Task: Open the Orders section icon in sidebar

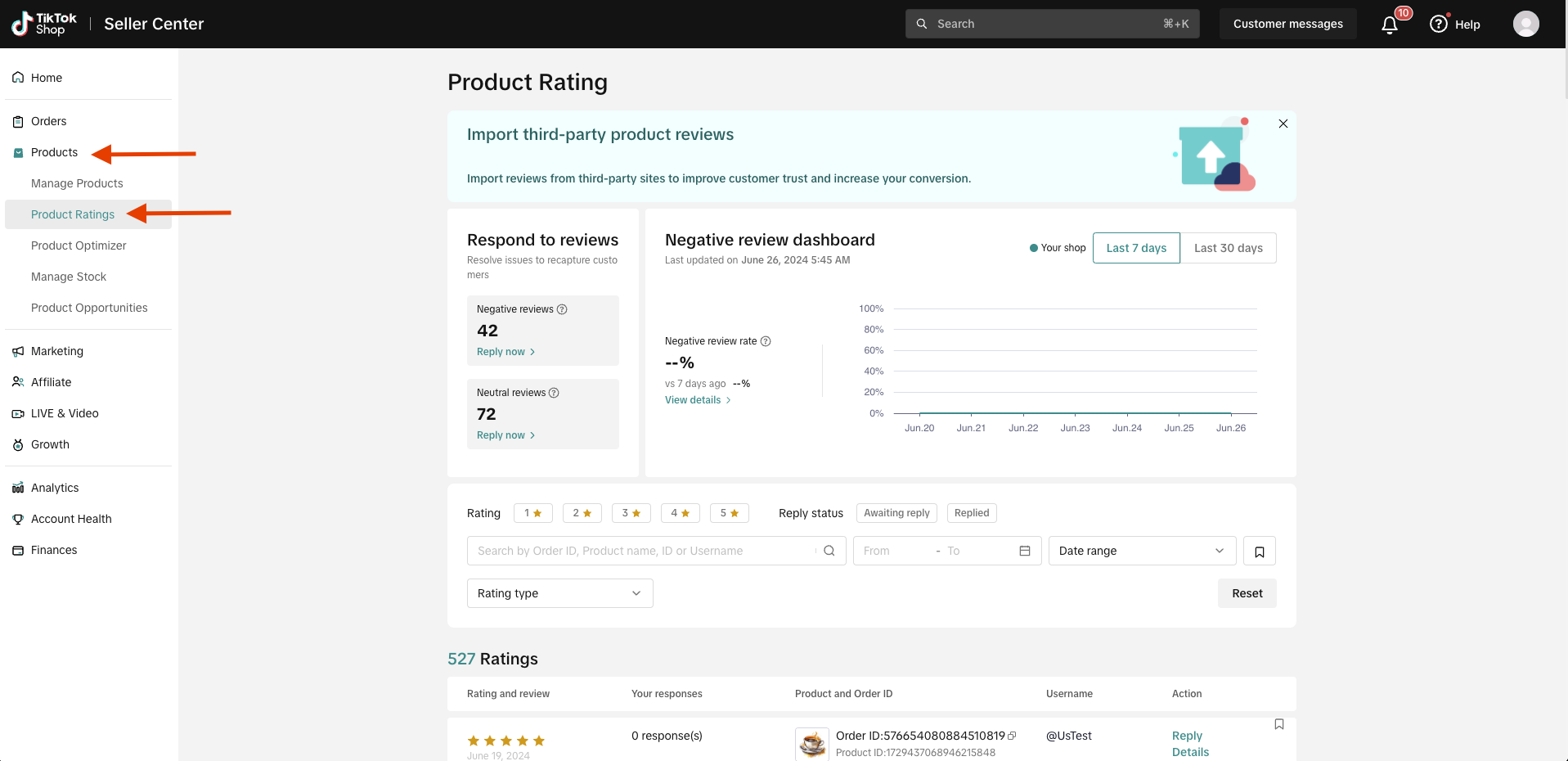Action: [18, 120]
